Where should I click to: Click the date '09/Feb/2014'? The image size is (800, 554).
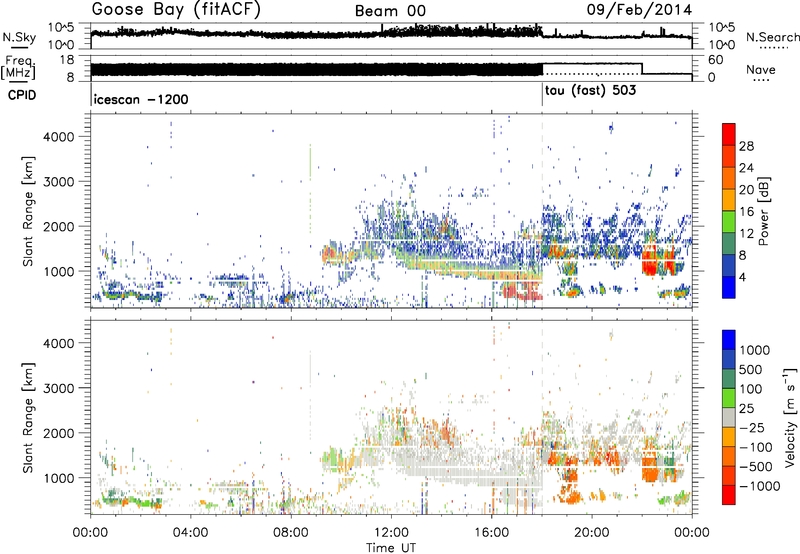[x=639, y=10]
